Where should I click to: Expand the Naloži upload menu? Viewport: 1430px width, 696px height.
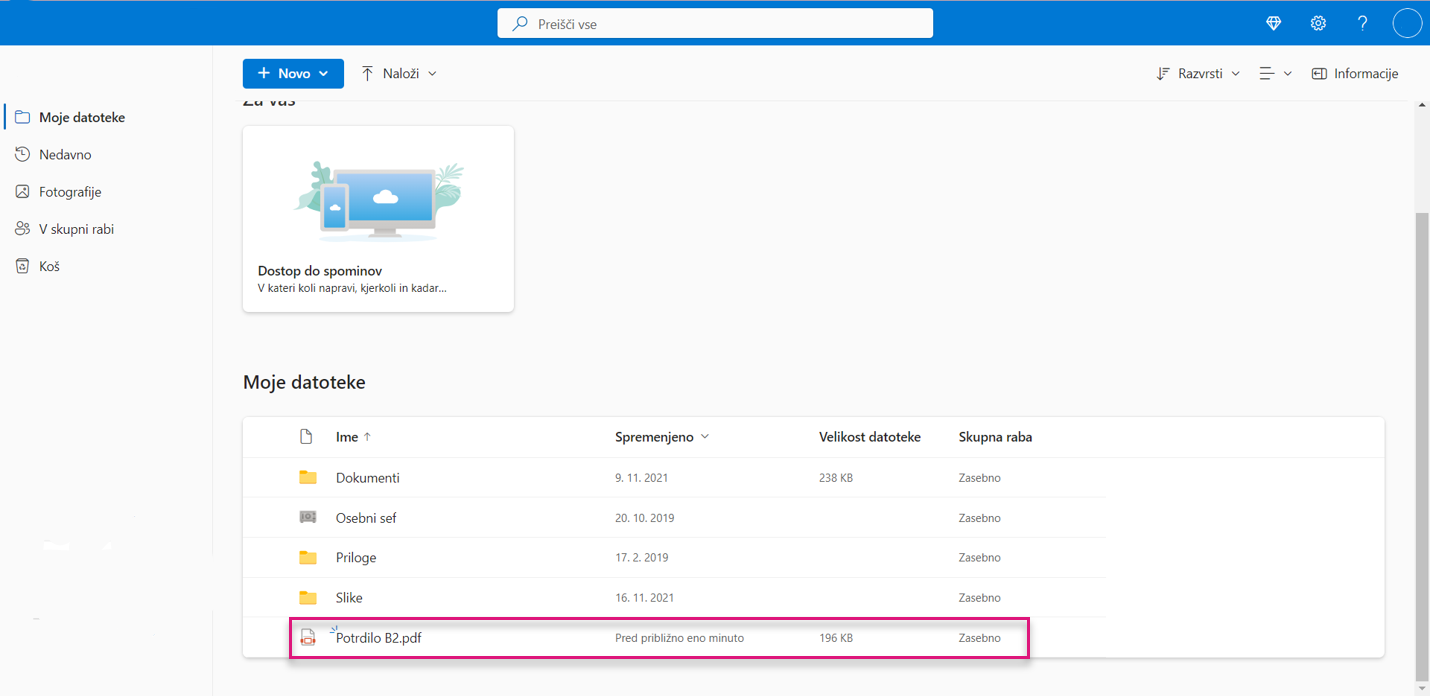coord(399,73)
